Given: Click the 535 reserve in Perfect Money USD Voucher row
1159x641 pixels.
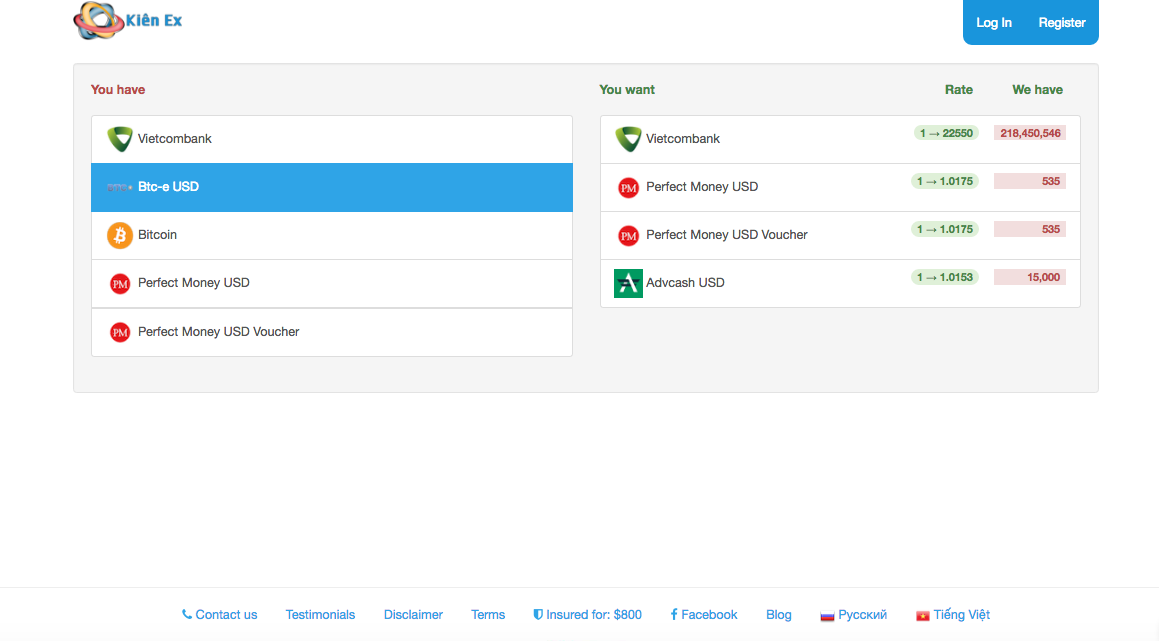Looking at the screenshot, I should click(1030, 229).
